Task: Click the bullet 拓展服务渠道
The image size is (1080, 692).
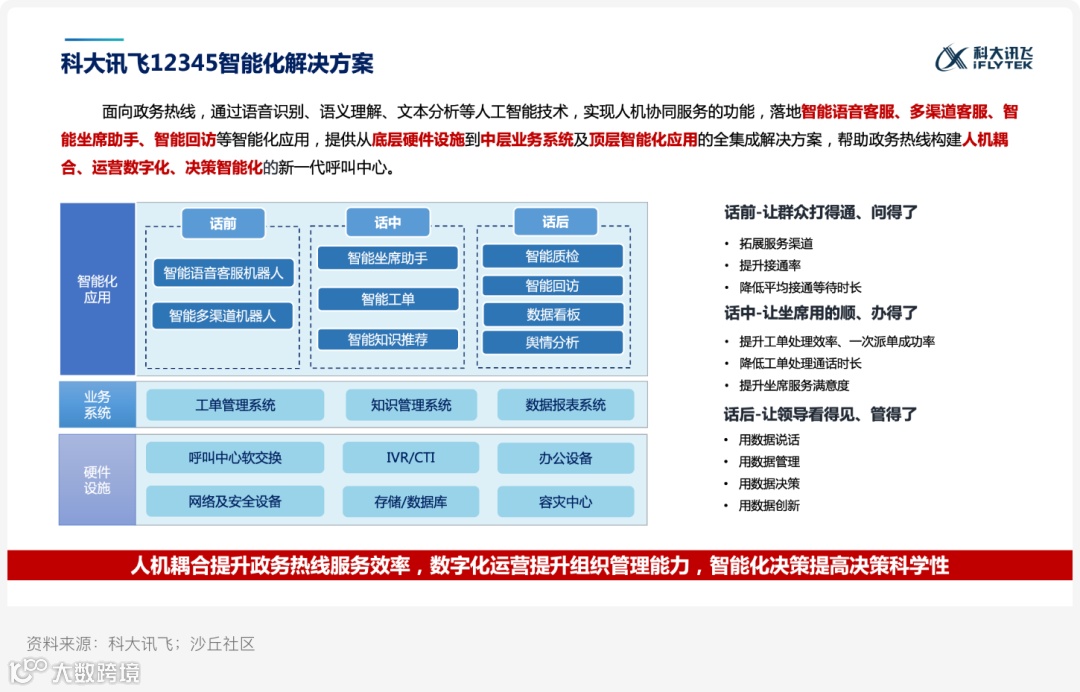Action: point(776,244)
